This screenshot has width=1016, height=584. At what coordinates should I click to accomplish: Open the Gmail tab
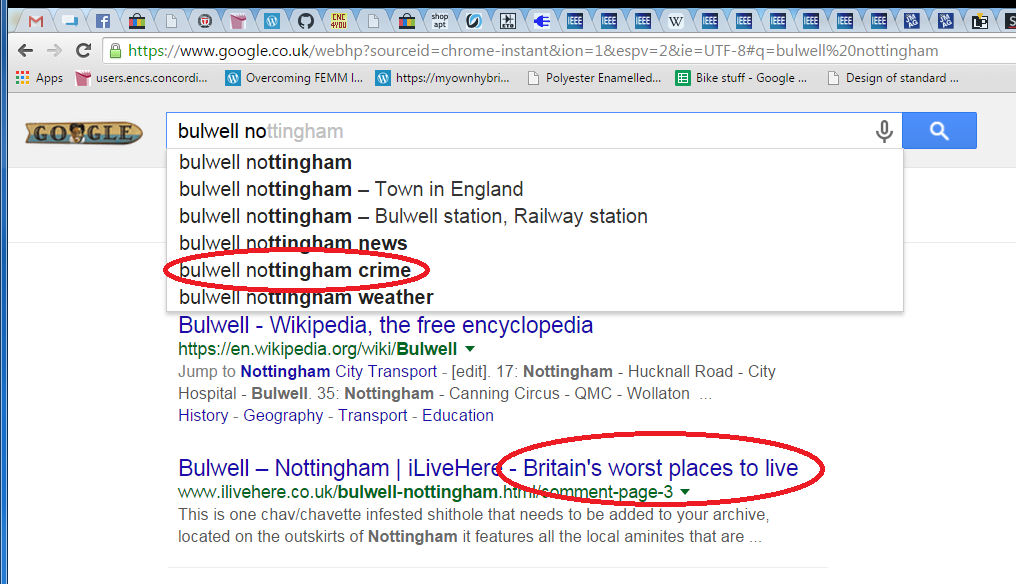tap(36, 20)
